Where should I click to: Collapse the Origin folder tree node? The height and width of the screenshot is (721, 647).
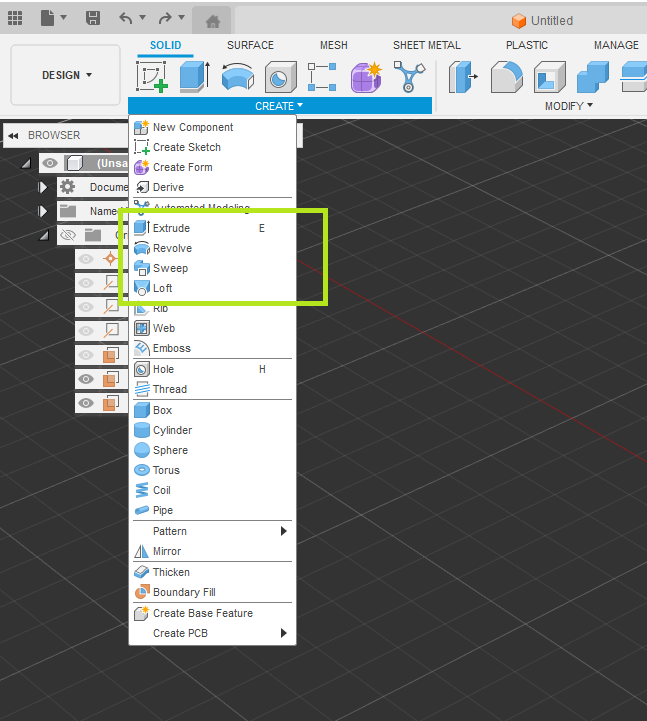(x=44, y=235)
